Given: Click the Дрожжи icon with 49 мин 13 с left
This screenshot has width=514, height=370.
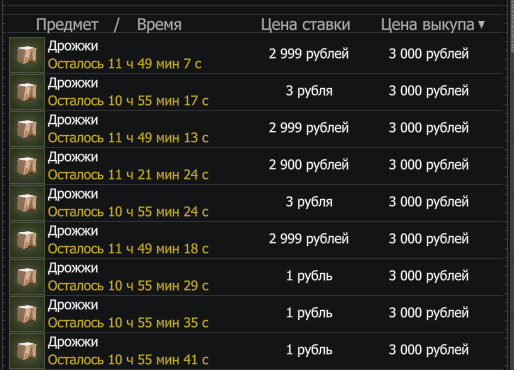Looking at the screenshot, I should coord(27,129).
